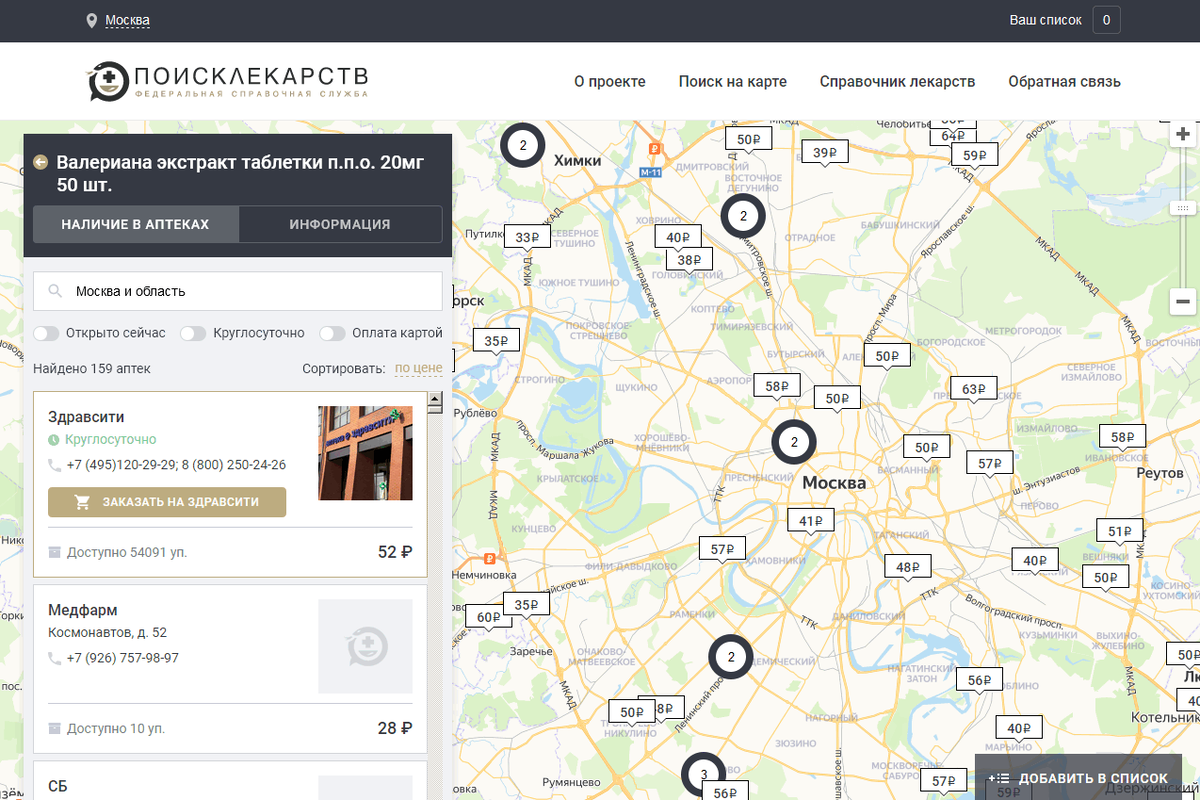Open the О проекте menu item

pos(610,82)
